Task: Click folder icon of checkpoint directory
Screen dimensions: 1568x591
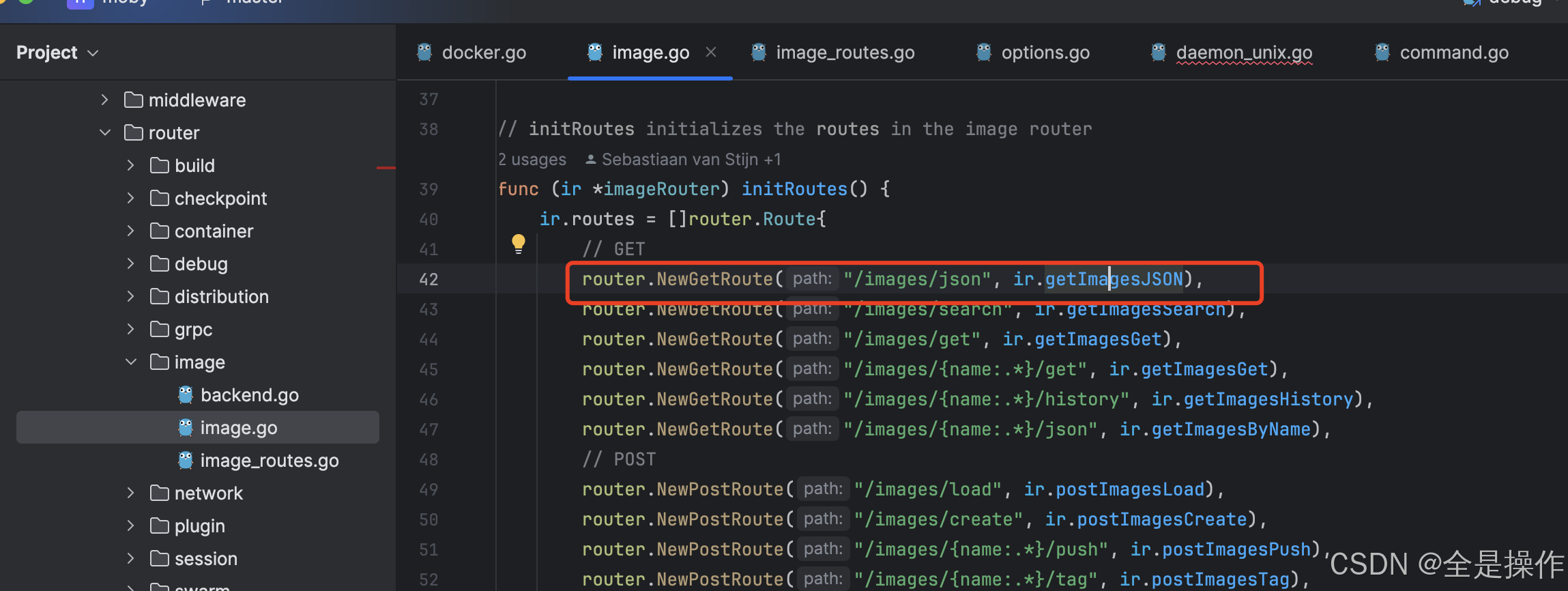Action: (160, 198)
